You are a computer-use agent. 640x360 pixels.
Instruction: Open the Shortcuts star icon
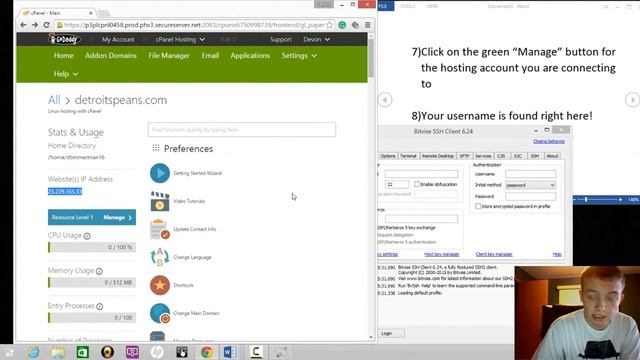click(160, 285)
